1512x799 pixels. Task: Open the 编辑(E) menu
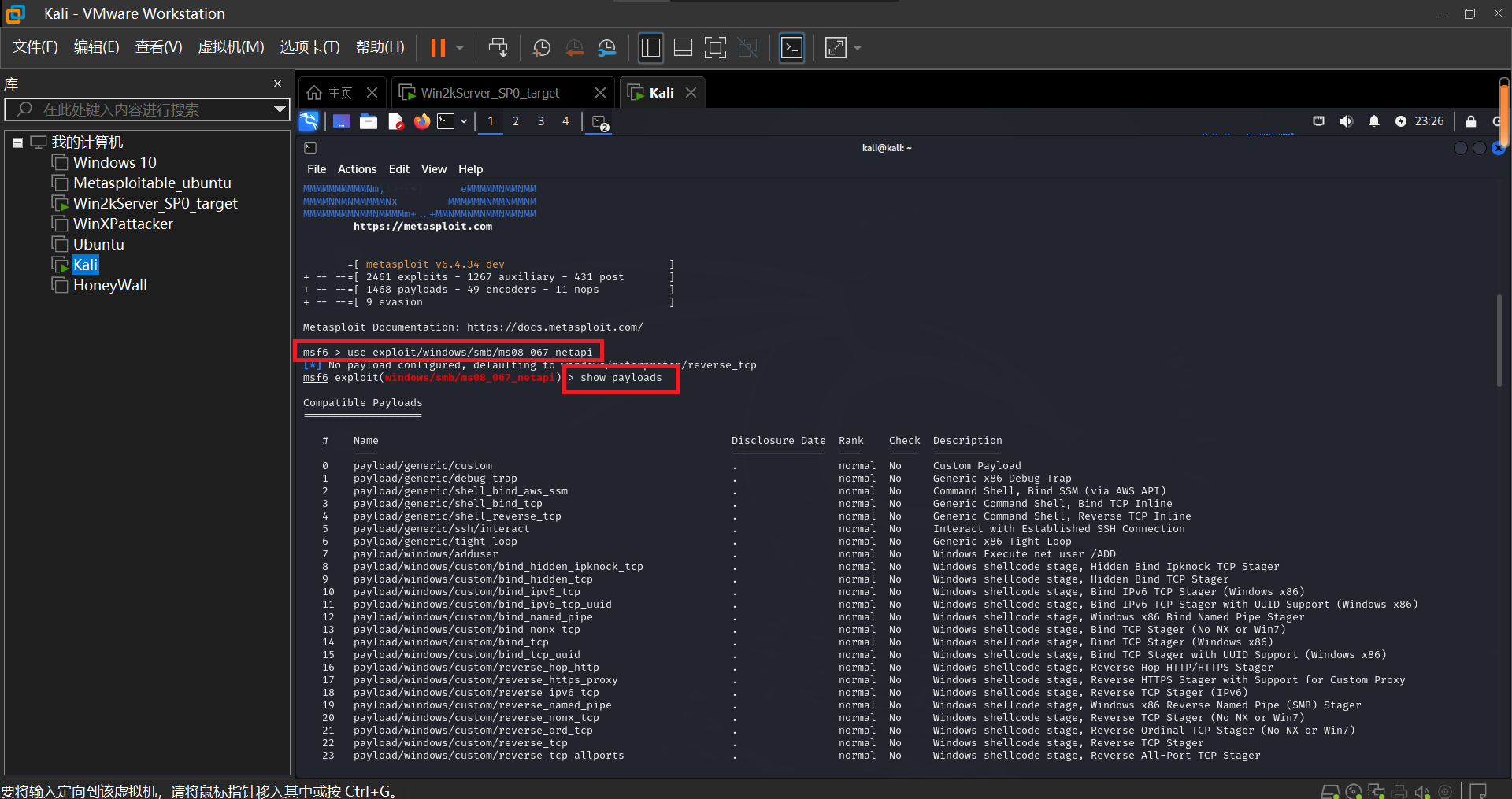point(96,47)
